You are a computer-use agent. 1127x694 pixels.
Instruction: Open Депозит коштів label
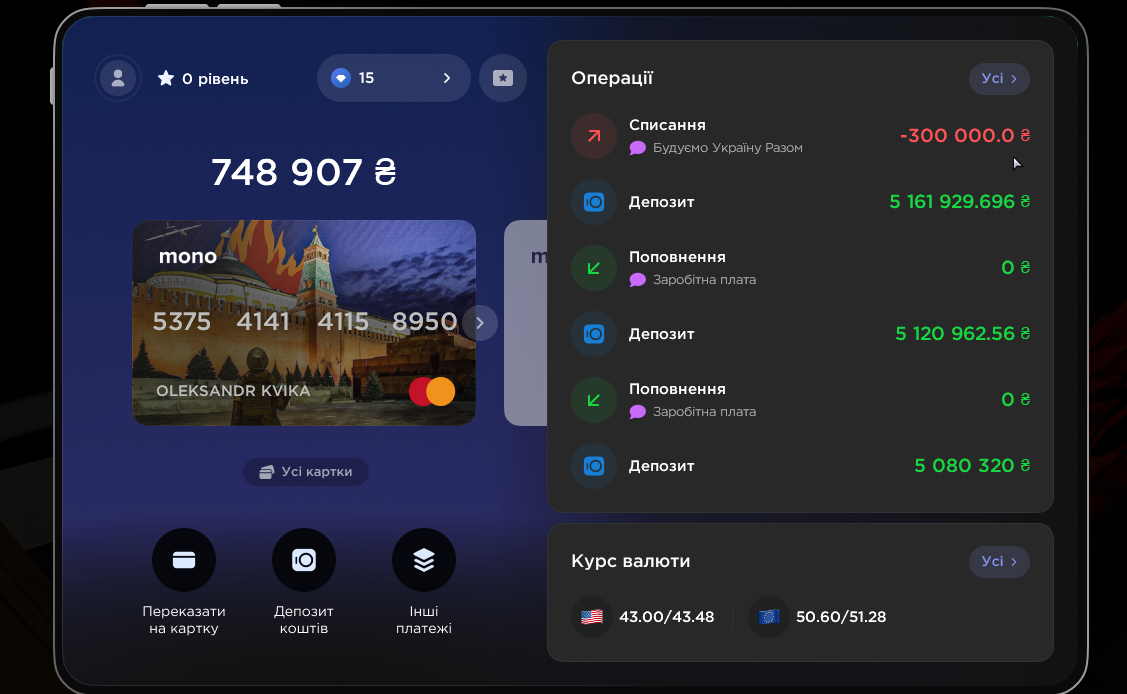coord(304,619)
